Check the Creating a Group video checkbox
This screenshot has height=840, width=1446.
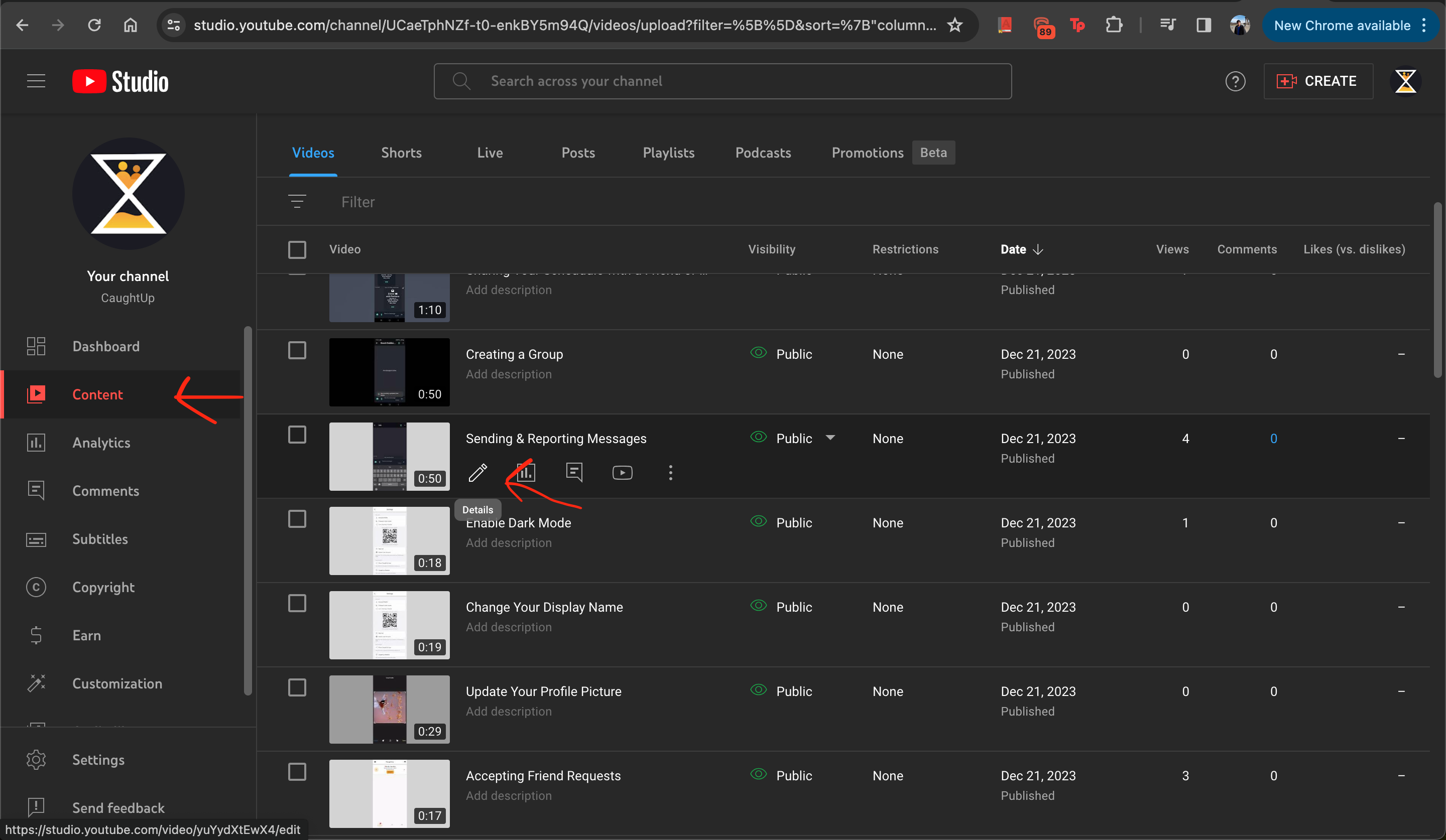click(x=297, y=350)
